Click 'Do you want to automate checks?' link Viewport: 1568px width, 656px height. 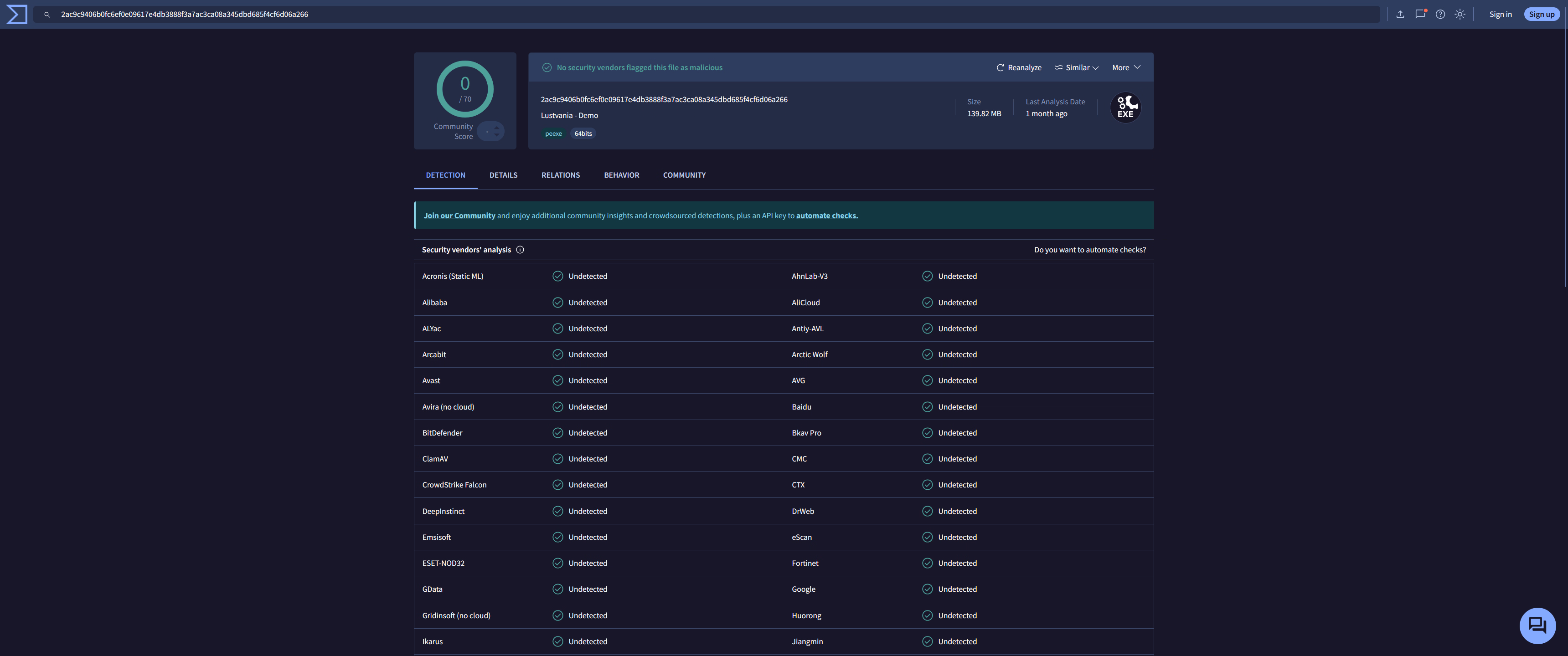[x=1089, y=250]
